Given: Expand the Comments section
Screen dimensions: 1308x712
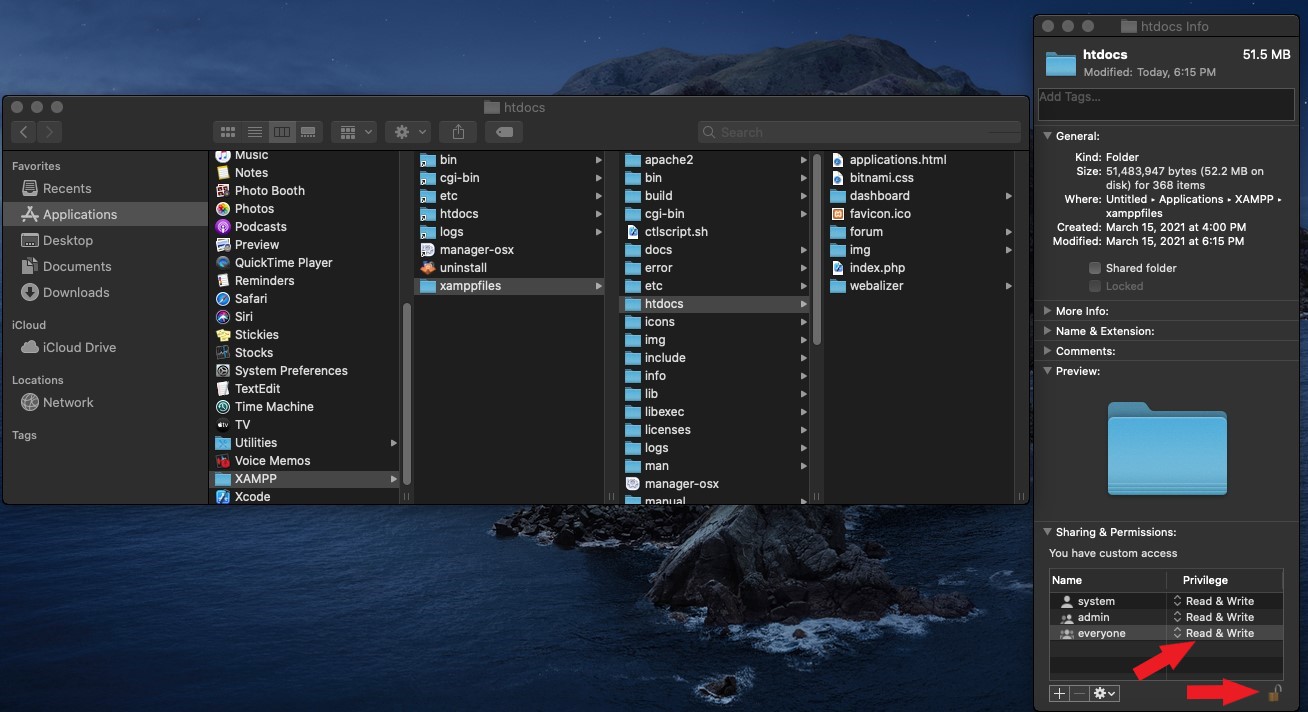Looking at the screenshot, I should tap(1047, 351).
